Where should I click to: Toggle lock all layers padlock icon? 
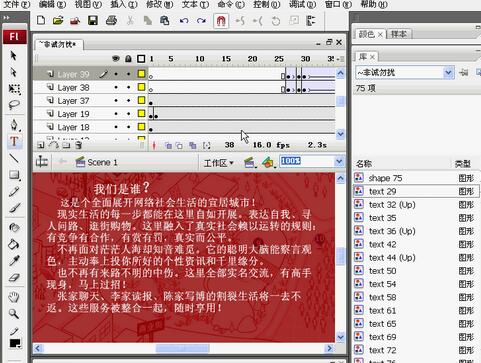[x=128, y=59]
